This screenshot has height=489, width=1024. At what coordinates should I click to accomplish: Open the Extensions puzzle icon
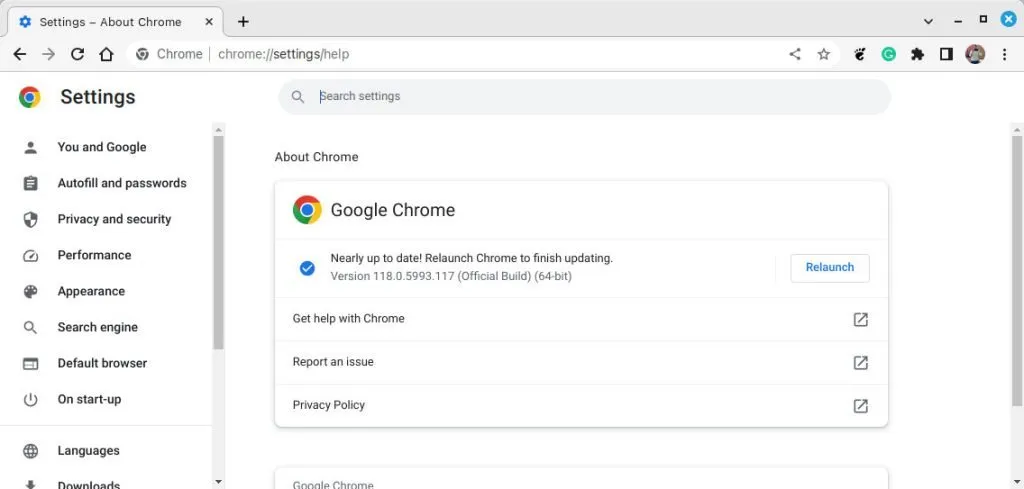pyautogui.click(x=918, y=54)
